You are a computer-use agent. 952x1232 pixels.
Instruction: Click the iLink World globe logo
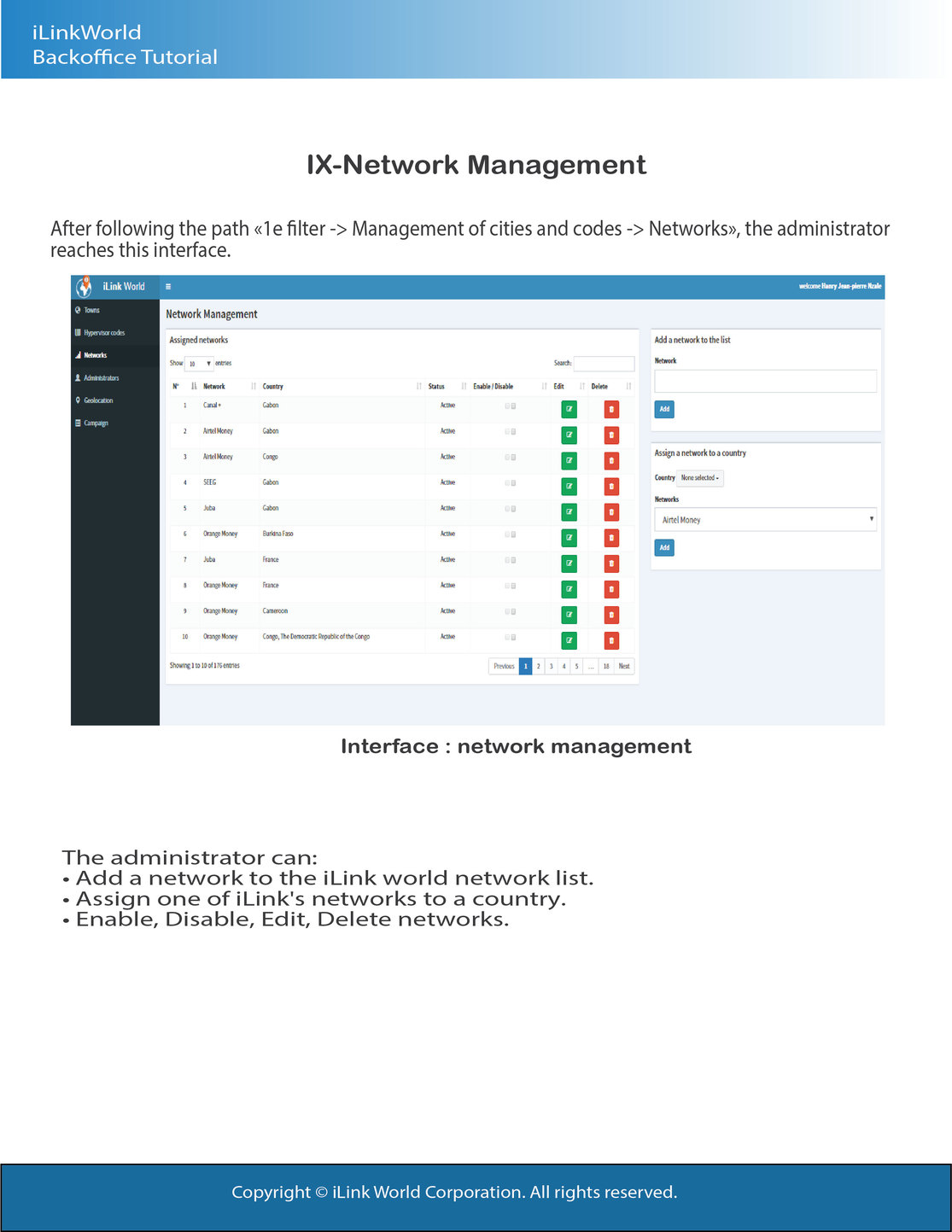coord(85,287)
